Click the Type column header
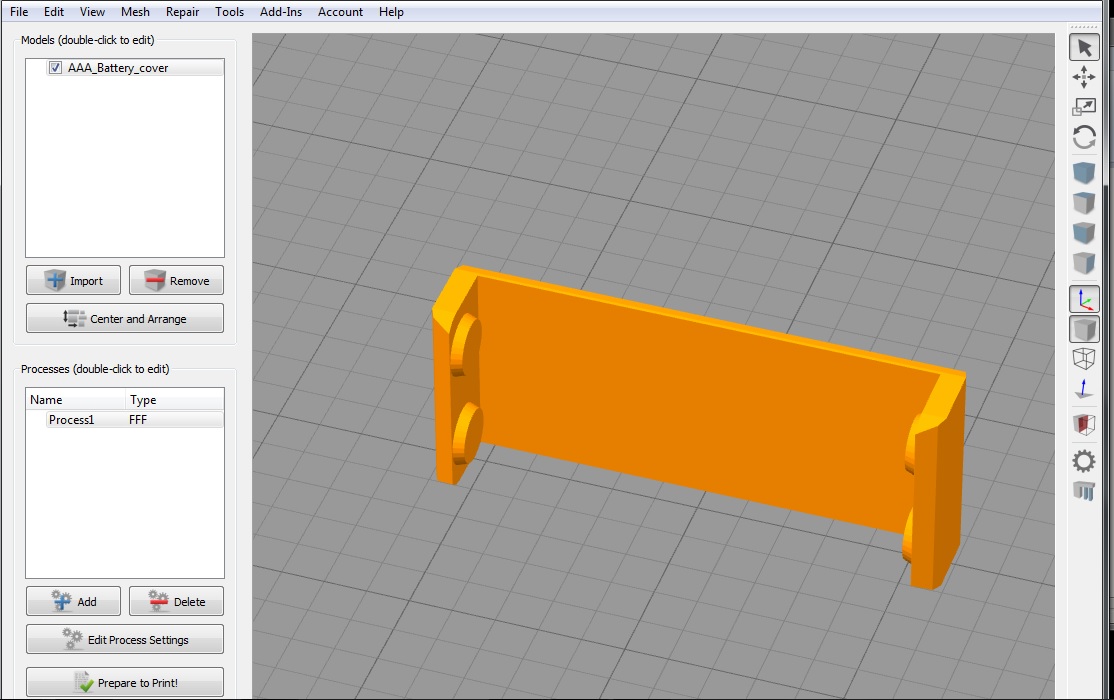The width and height of the screenshot is (1114, 700). [x=174, y=399]
